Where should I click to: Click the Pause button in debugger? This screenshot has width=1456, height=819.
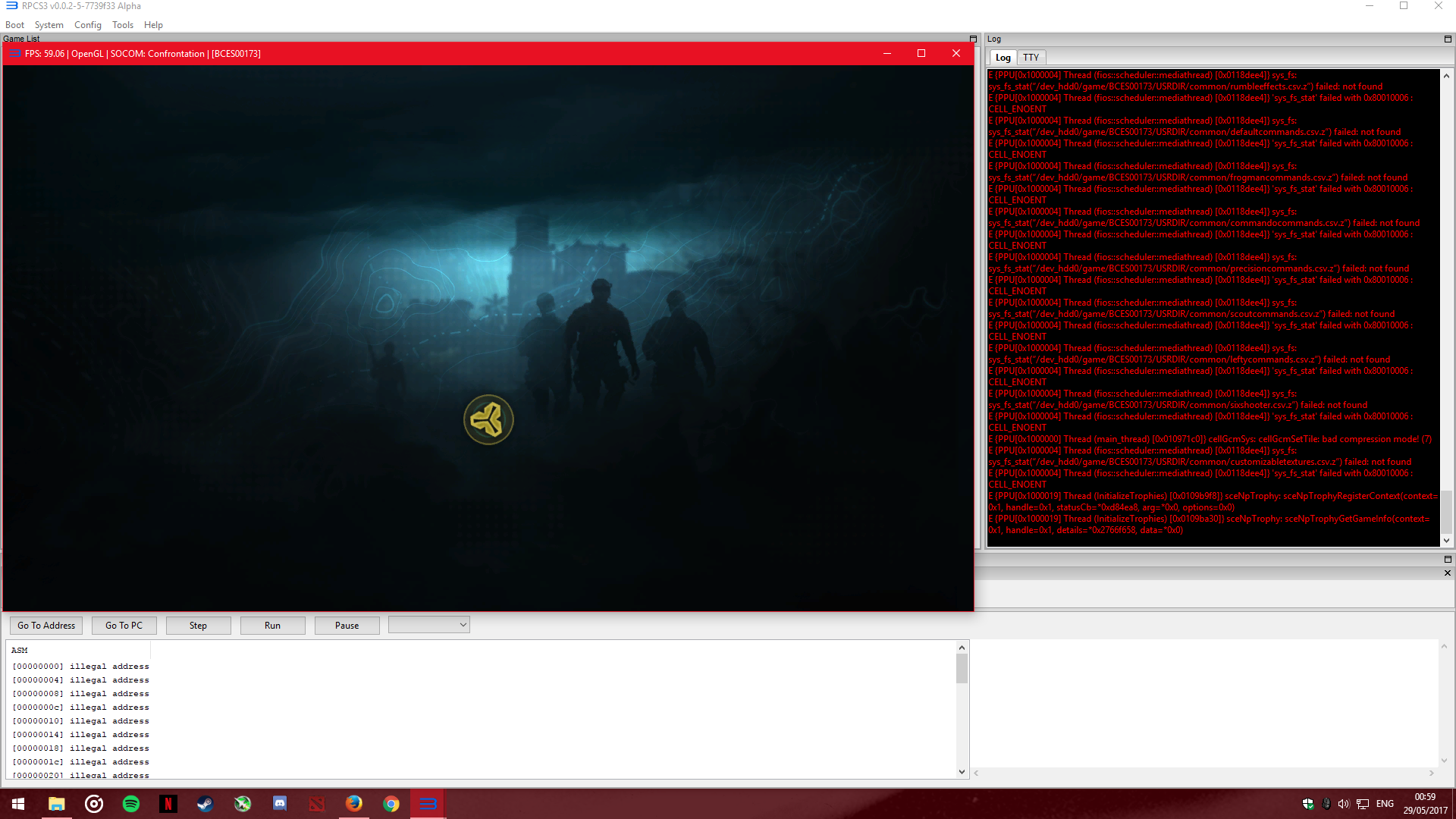point(347,626)
